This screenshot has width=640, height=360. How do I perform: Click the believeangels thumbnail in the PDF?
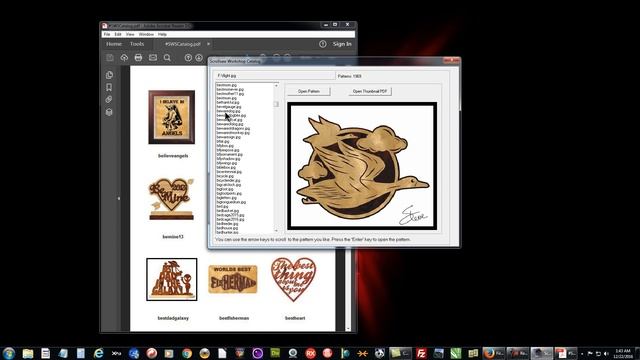[x=171, y=117]
